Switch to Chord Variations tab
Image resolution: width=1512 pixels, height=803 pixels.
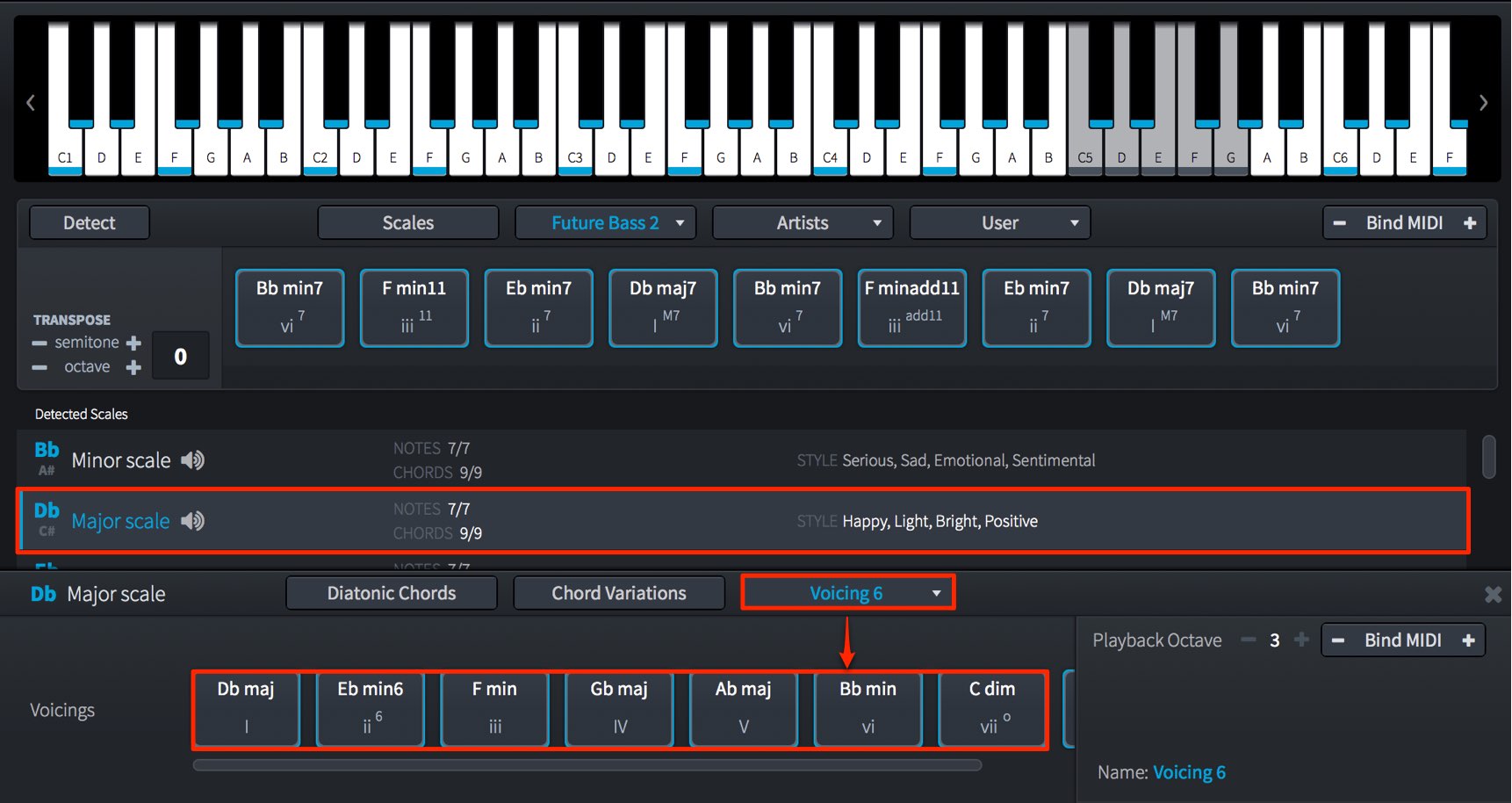pyautogui.click(x=619, y=593)
